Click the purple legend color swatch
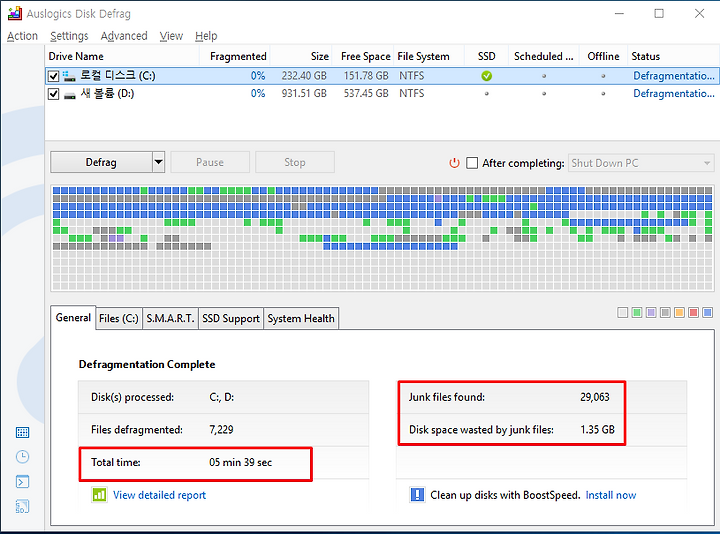The width and height of the screenshot is (720, 534). pos(651,313)
